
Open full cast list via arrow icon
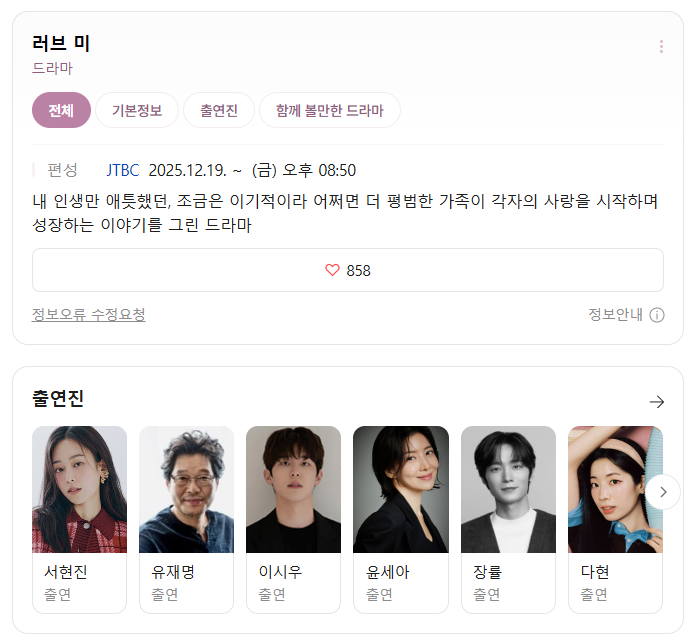pos(657,401)
